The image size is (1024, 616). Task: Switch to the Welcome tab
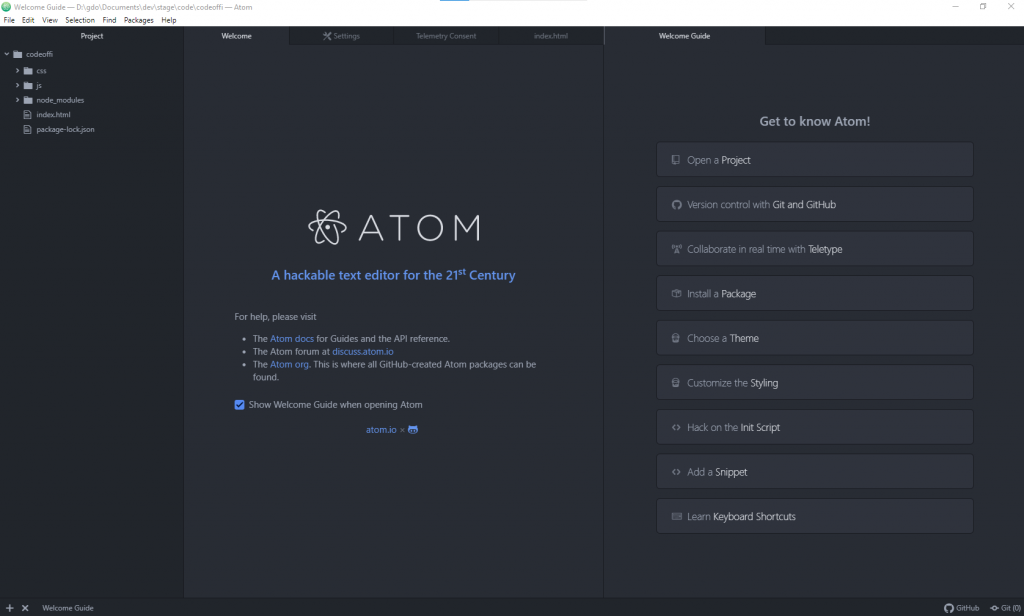pos(236,36)
